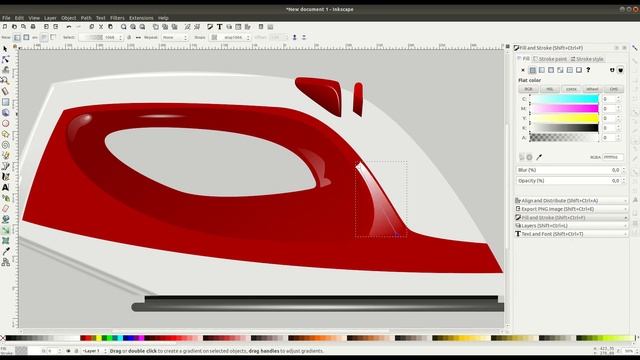
Task: Click the Magenta M slider
Action: tap(564, 109)
